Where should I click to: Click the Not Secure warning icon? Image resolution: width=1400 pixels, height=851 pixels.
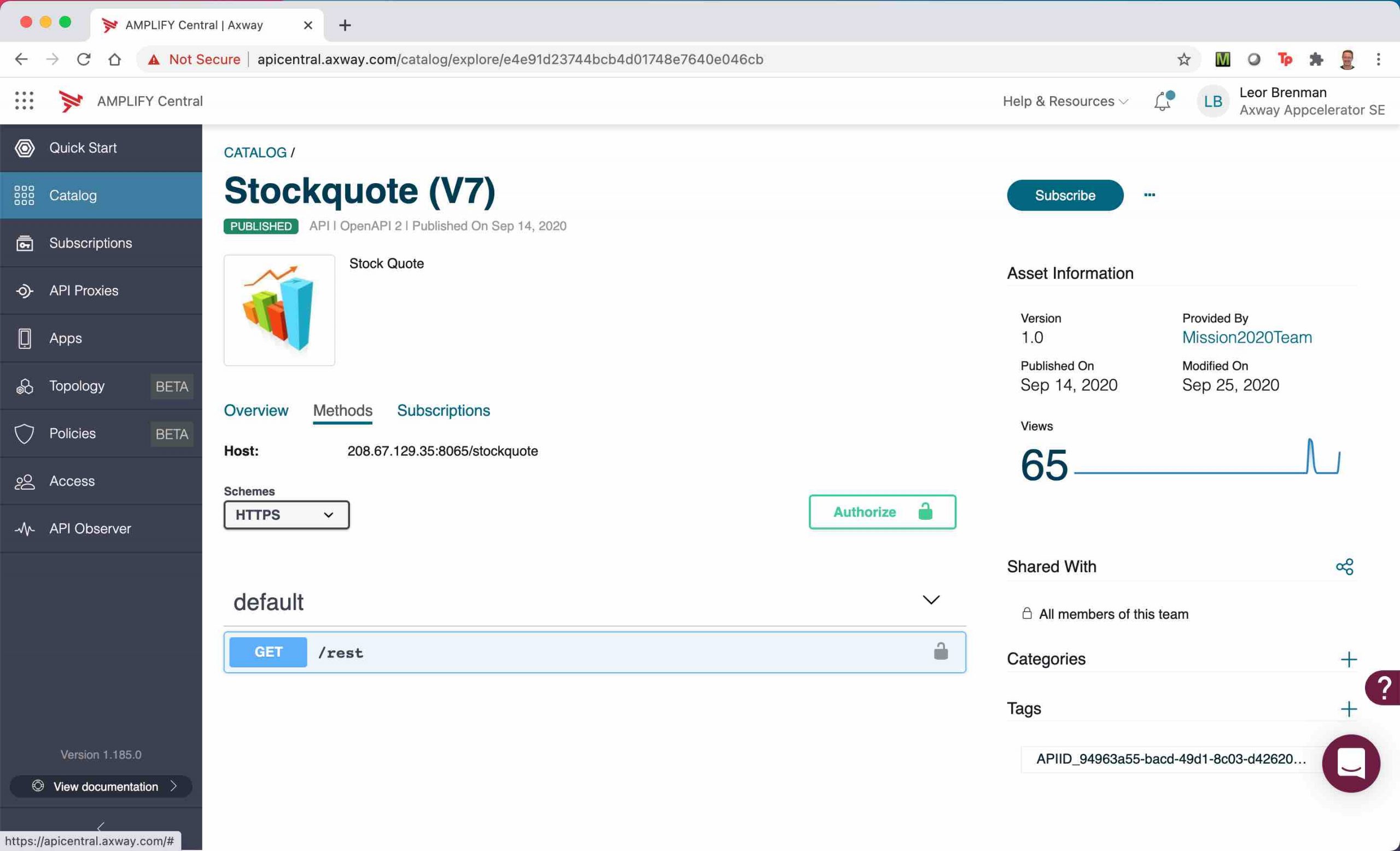(154, 60)
